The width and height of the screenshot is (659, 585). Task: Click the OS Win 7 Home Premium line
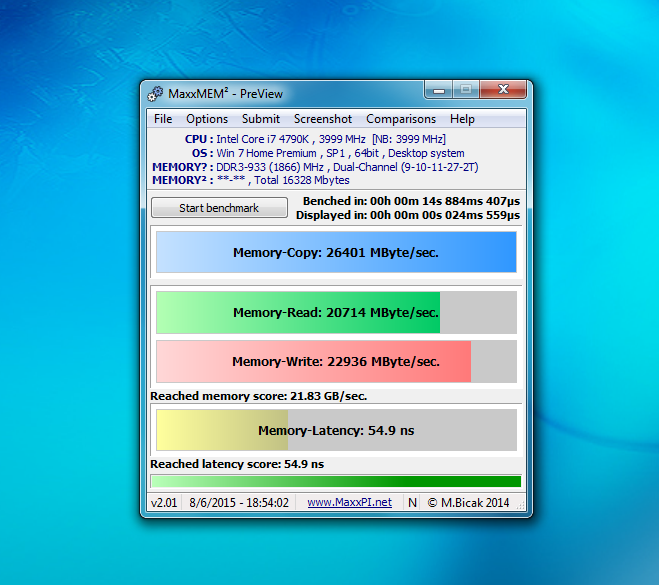328,153
